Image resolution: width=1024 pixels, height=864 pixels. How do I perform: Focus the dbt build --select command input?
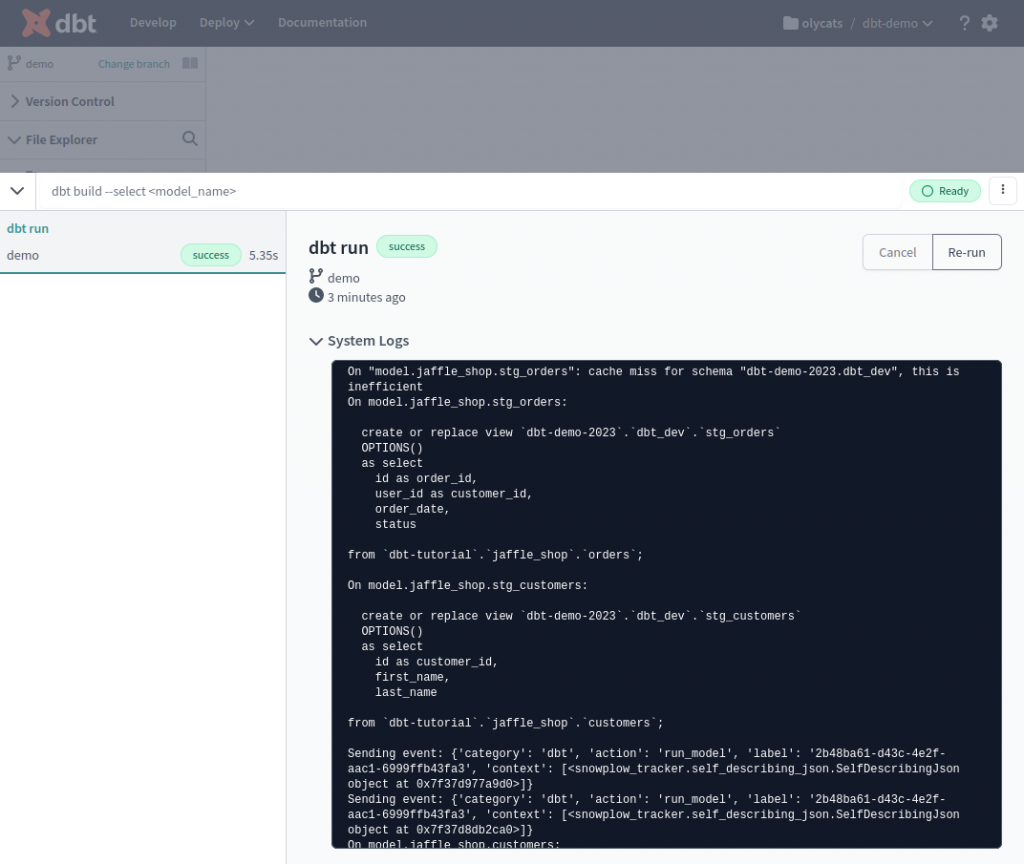coord(470,191)
